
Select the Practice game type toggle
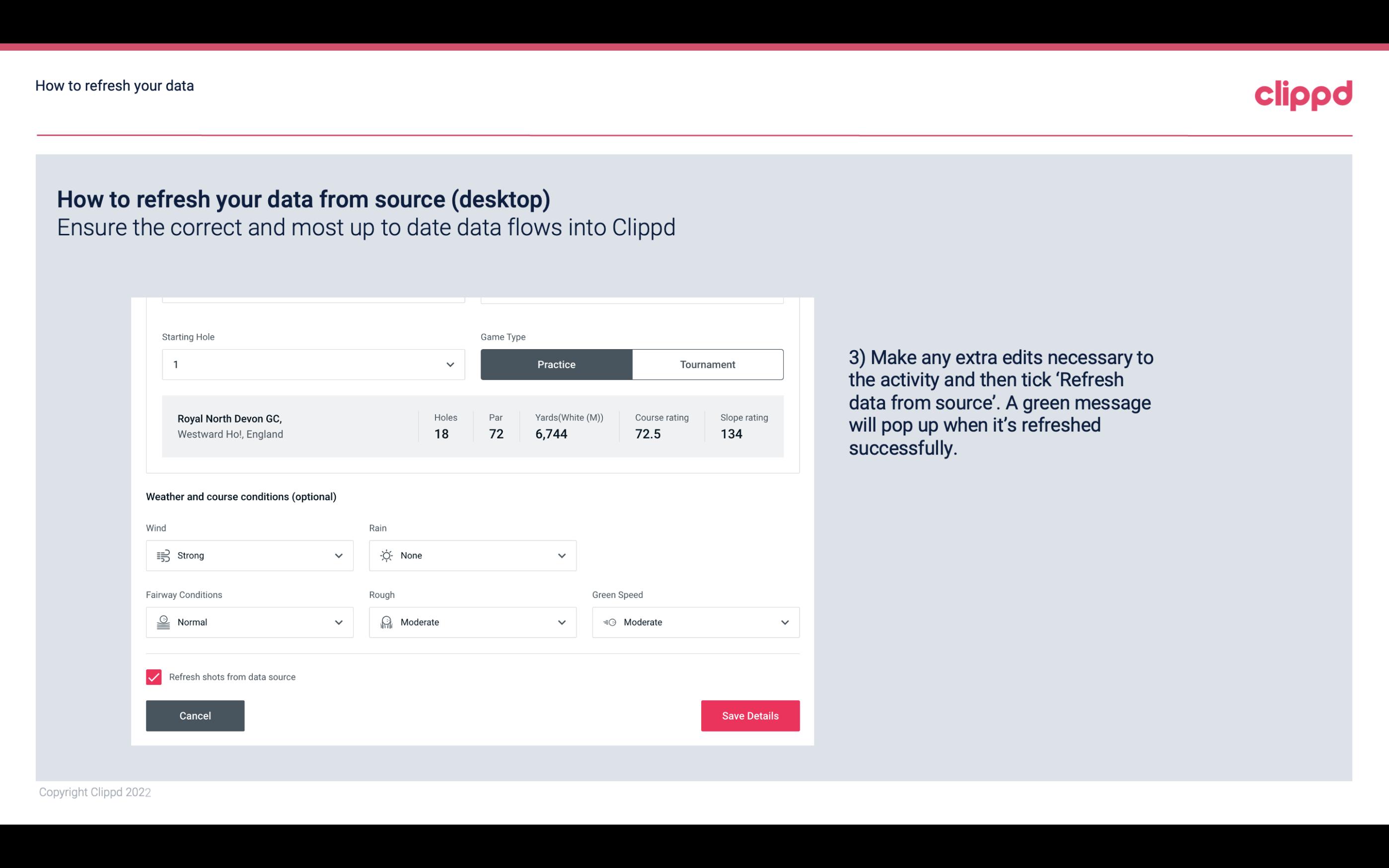(x=556, y=364)
